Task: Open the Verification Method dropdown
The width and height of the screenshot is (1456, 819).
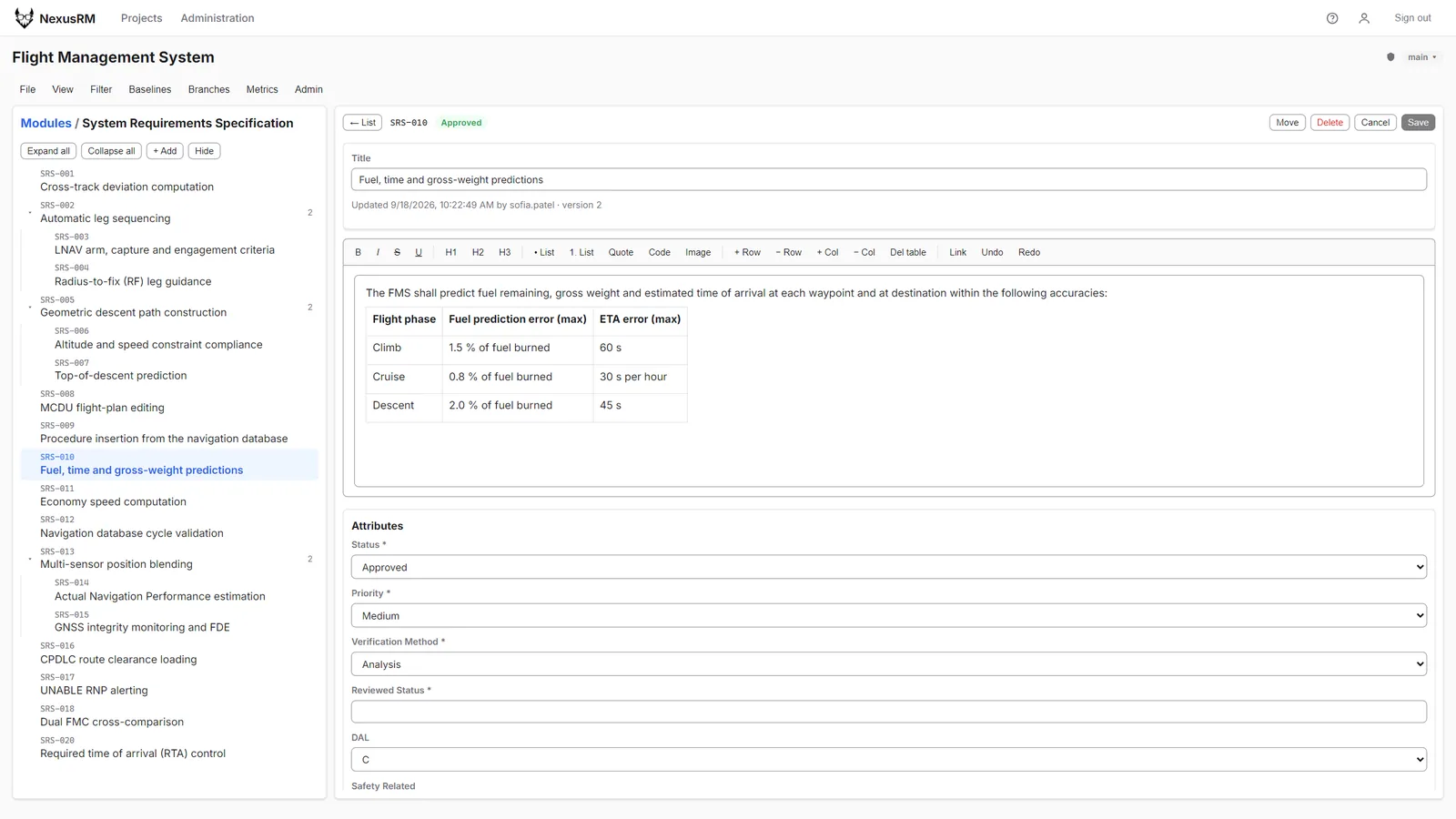Action: pyautogui.click(x=888, y=664)
